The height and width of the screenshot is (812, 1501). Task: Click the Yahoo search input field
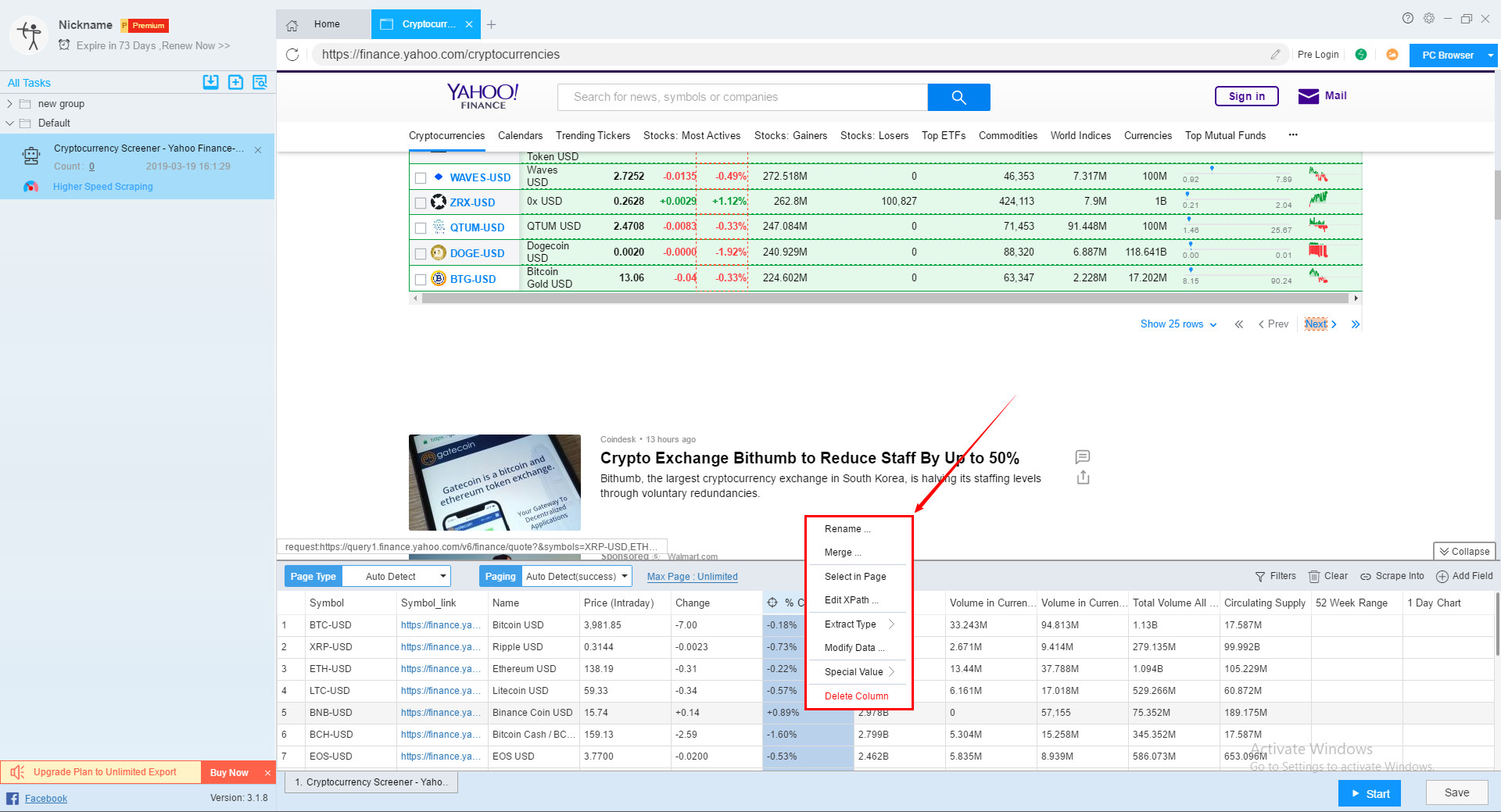click(742, 97)
